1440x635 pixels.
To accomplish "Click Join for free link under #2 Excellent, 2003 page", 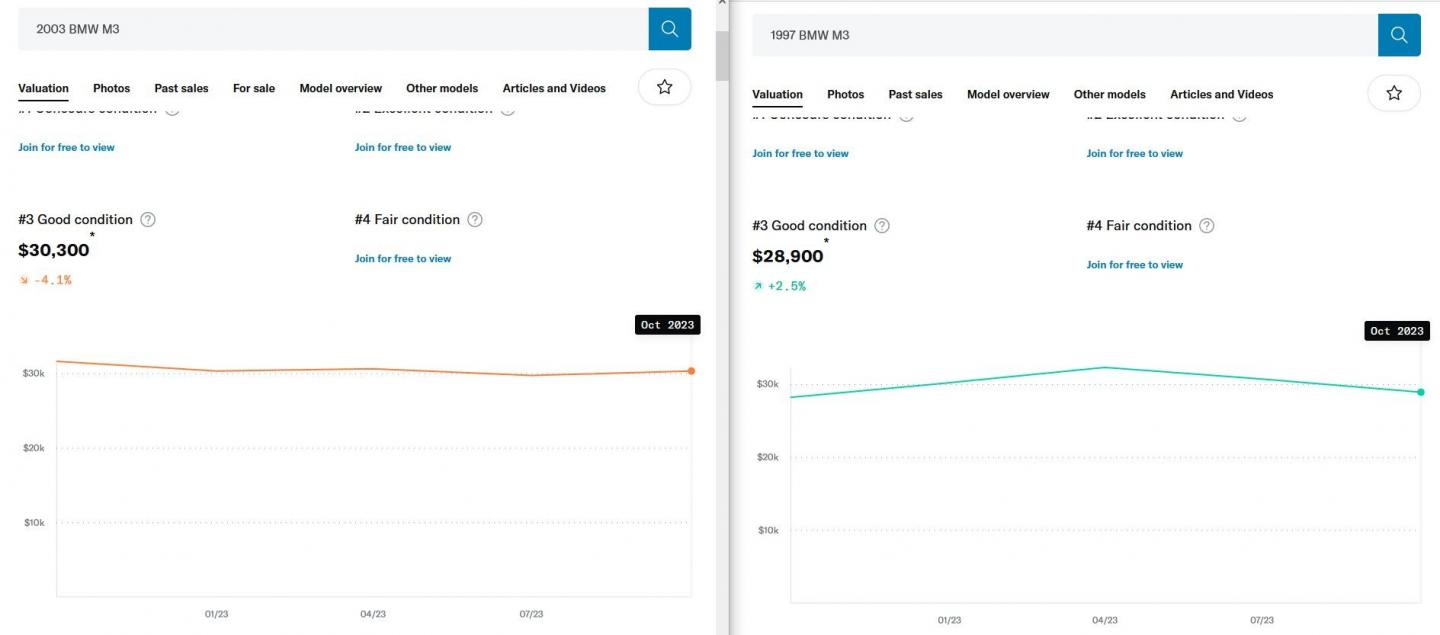I will point(403,147).
